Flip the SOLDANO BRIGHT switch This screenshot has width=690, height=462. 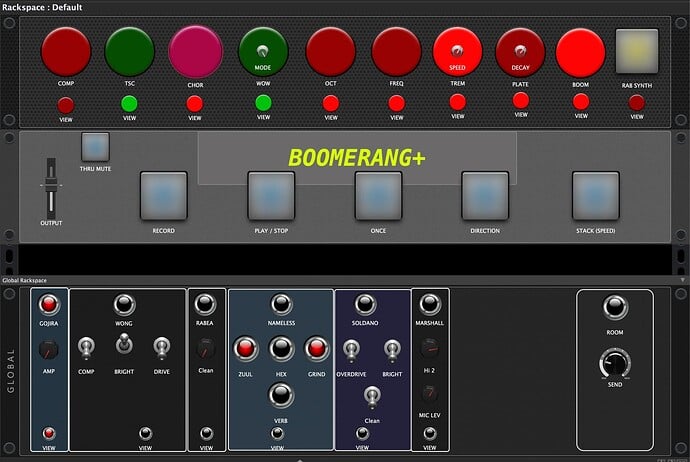(392, 351)
